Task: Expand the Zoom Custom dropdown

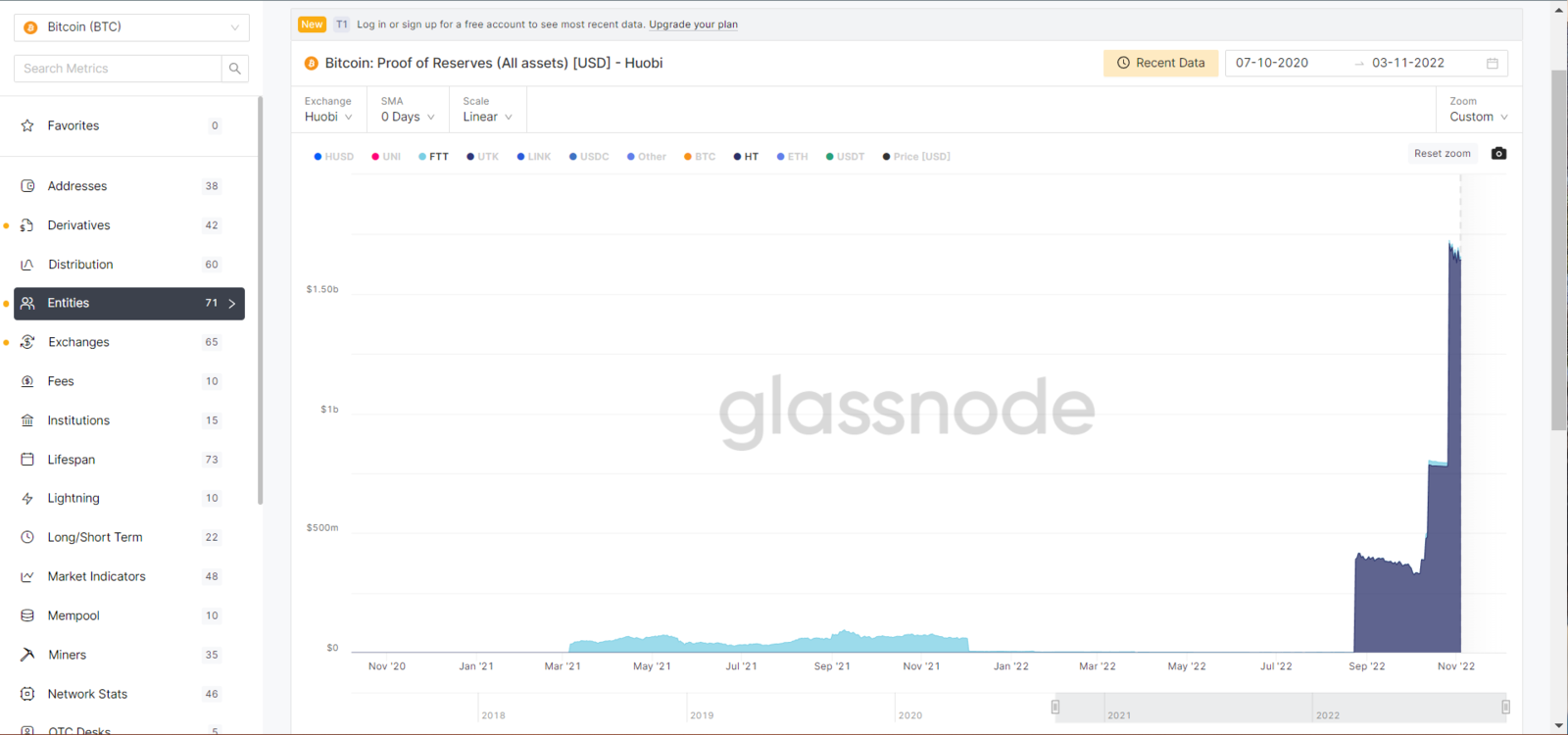Action: [1478, 117]
